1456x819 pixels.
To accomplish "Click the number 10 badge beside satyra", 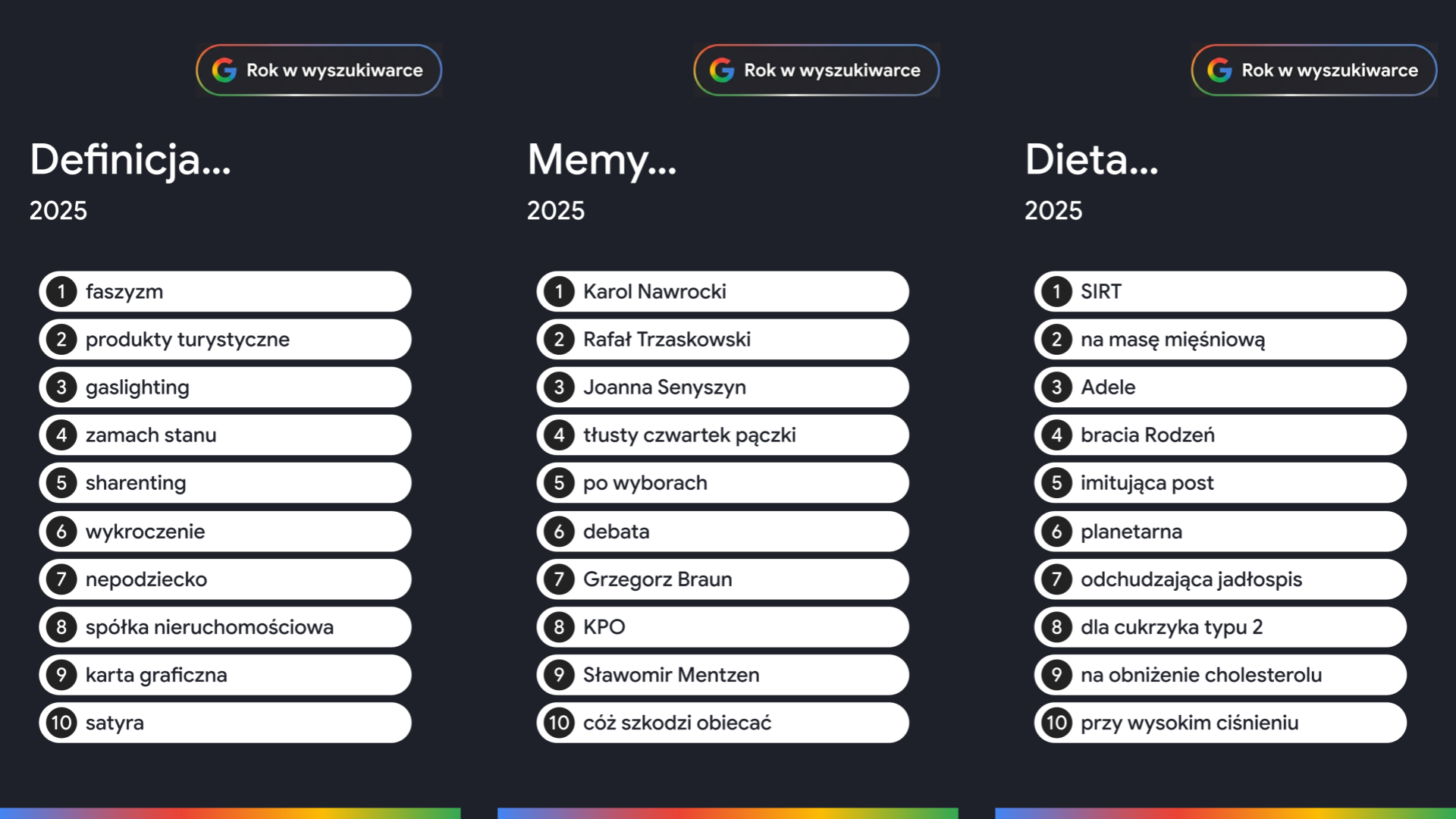I will (x=61, y=723).
